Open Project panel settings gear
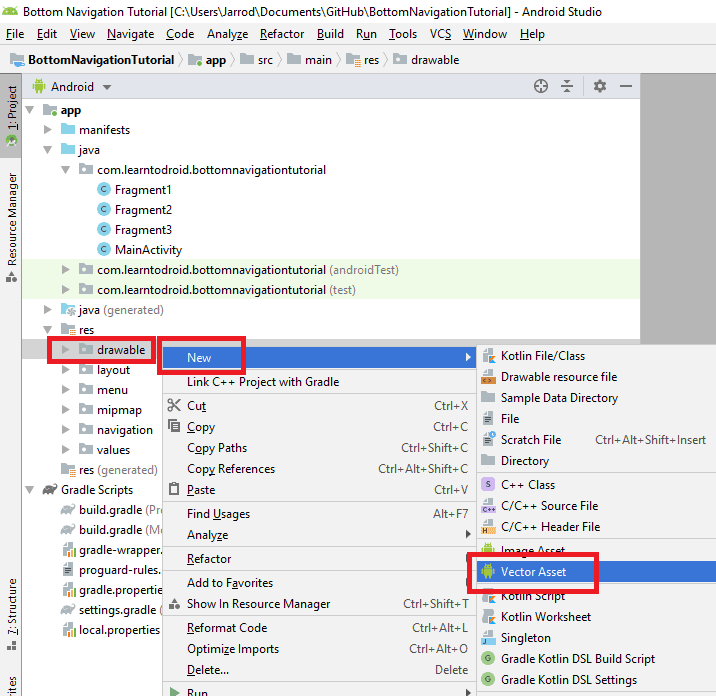Viewport: 716px width, 696px height. tap(599, 87)
